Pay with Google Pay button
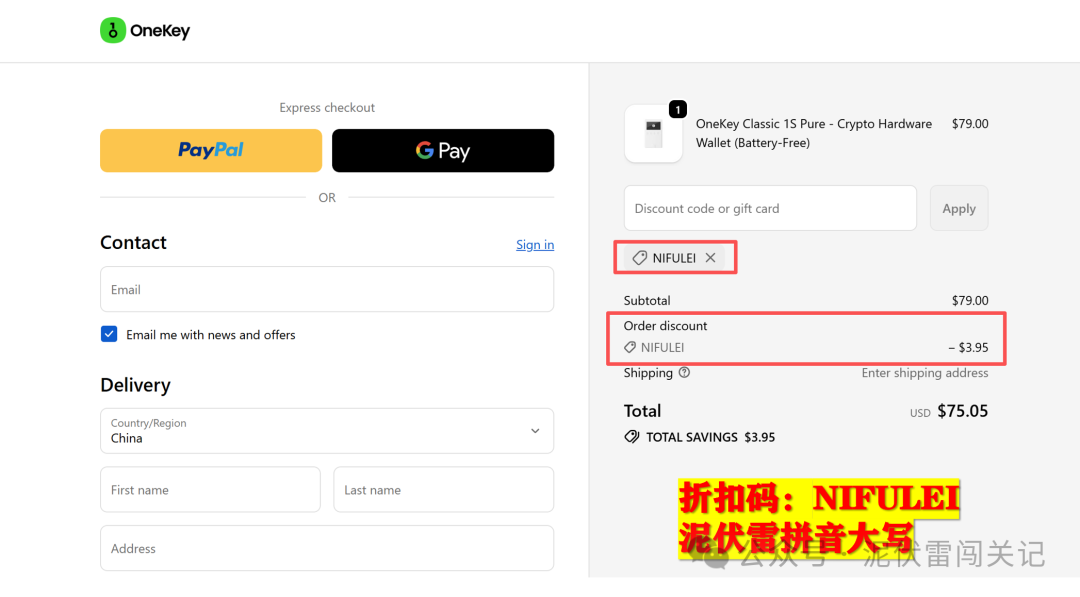This screenshot has height=597, width=1080. [x=443, y=150]
